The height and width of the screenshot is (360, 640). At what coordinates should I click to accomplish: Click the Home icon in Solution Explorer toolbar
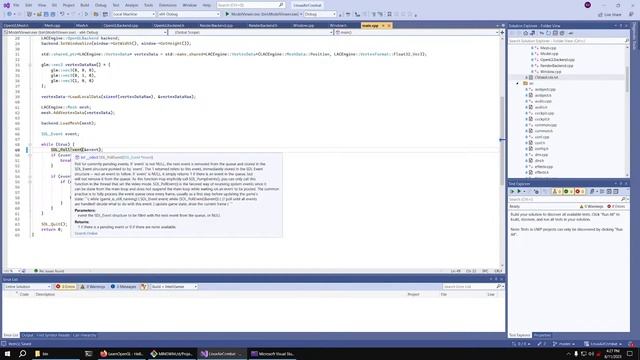(x=525, y=33)
